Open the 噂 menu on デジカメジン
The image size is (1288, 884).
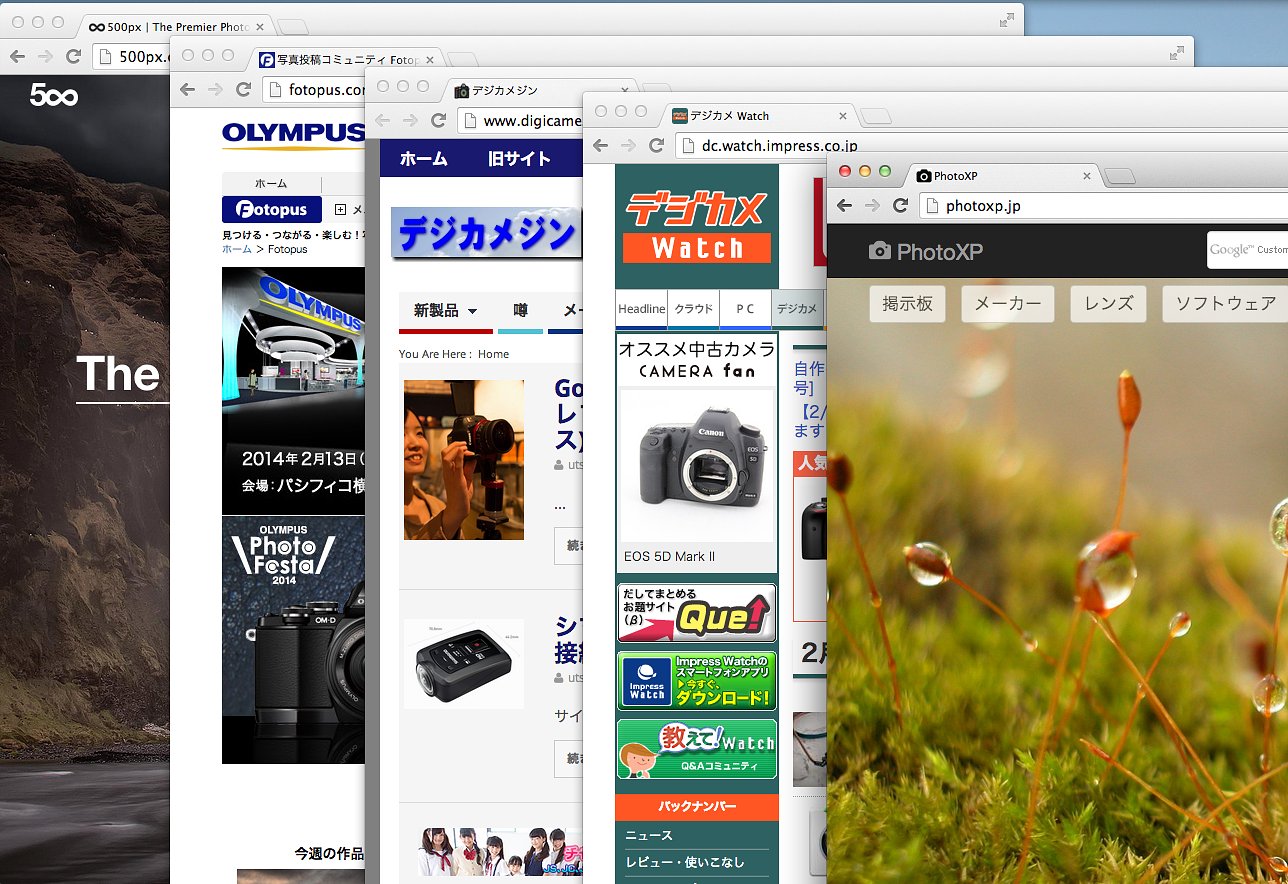pyautogui.click(x=520, y=311)
